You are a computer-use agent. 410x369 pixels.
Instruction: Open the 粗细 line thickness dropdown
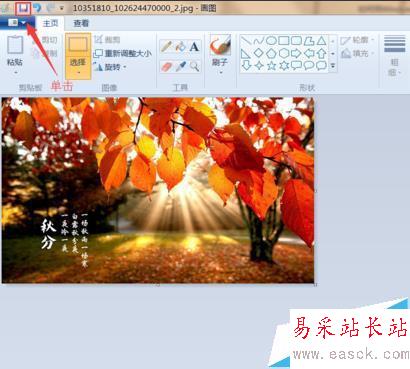394,56
